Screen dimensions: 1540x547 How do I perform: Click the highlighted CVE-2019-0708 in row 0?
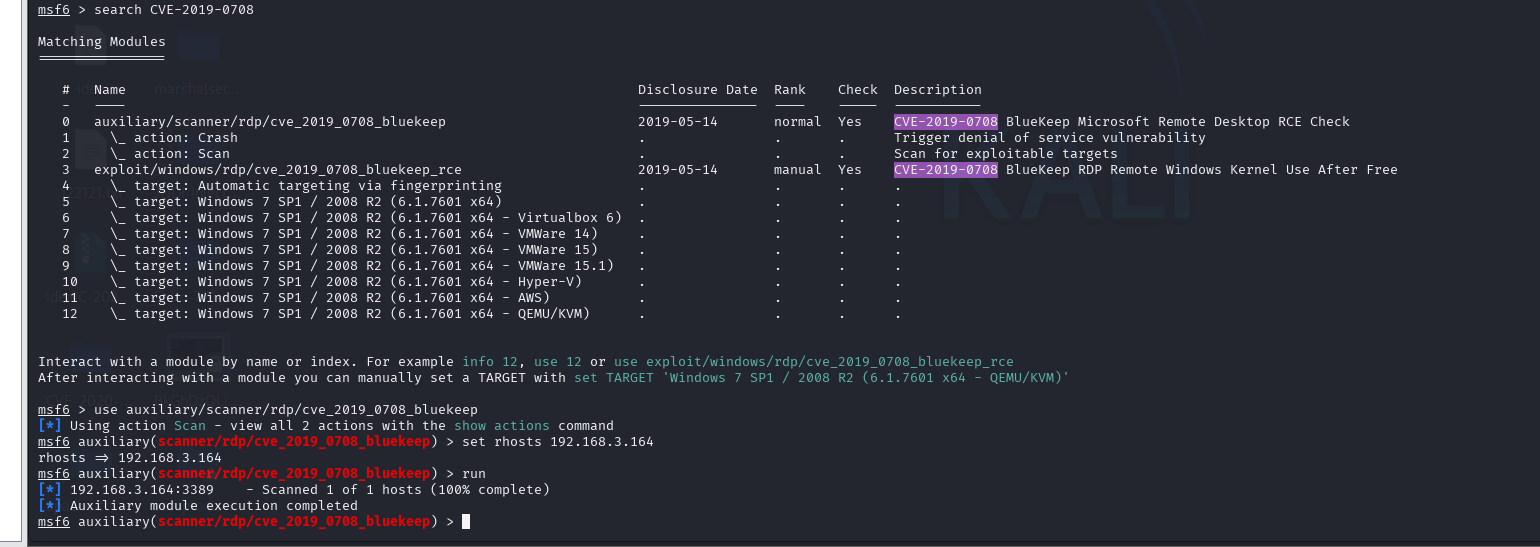pos(945,122)
